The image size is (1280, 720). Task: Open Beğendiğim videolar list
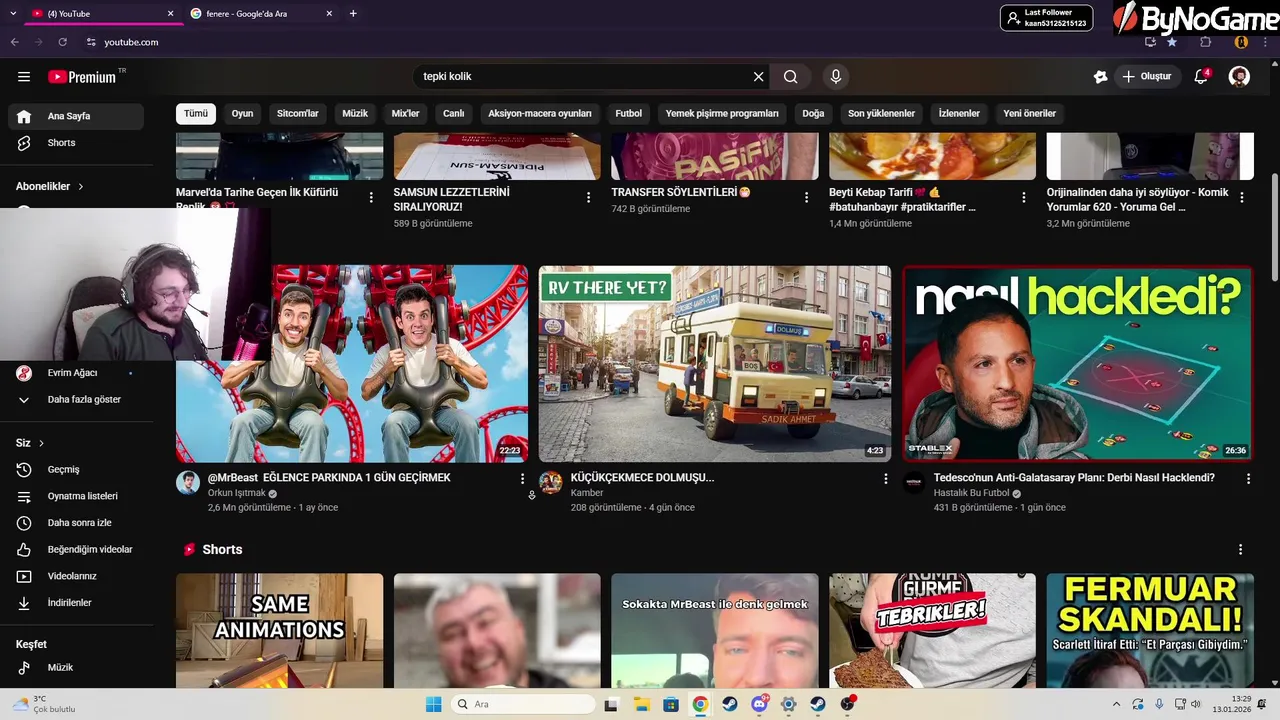(x=76, y=550)
